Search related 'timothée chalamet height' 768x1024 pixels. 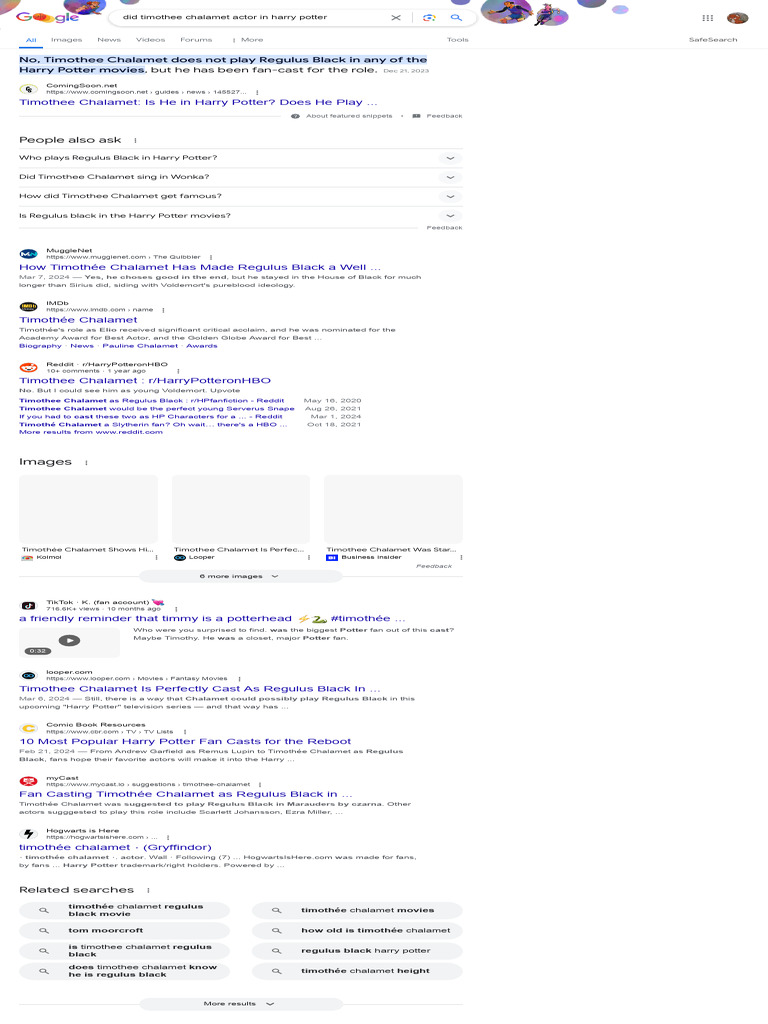[x=357, y=971]
